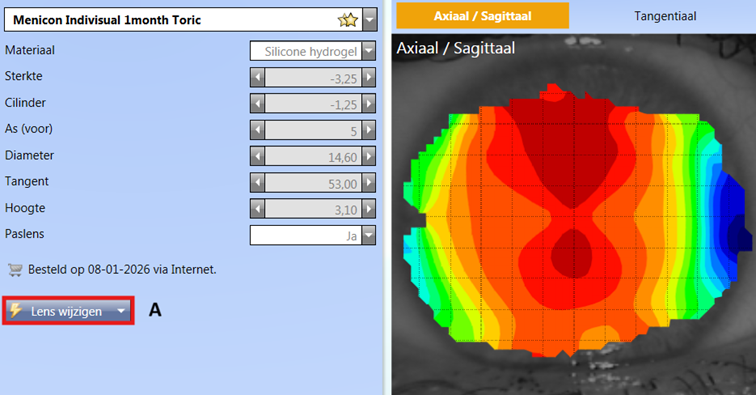The image size is (756, 395).
Task: Click the As (voor) value field 5
Action: pyautogui.click(x=313, y=130)
